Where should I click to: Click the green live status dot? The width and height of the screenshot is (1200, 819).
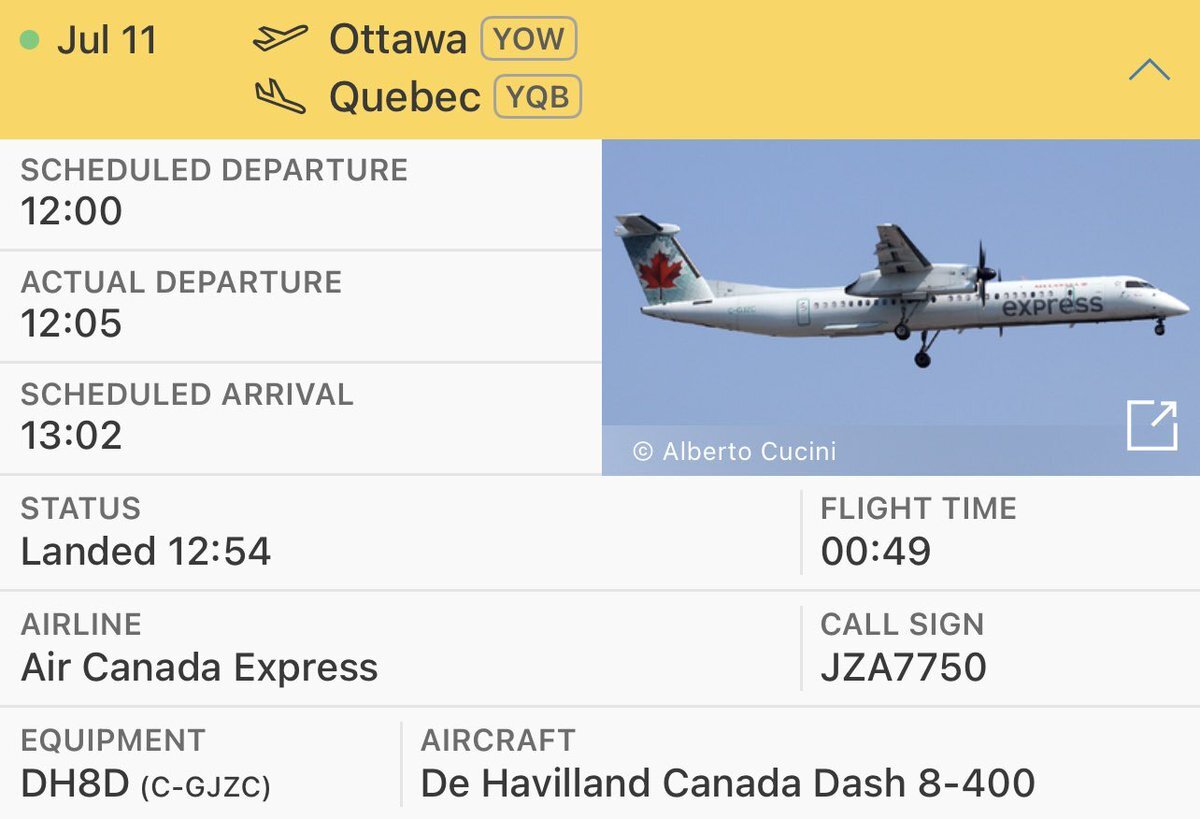point(30,41)
